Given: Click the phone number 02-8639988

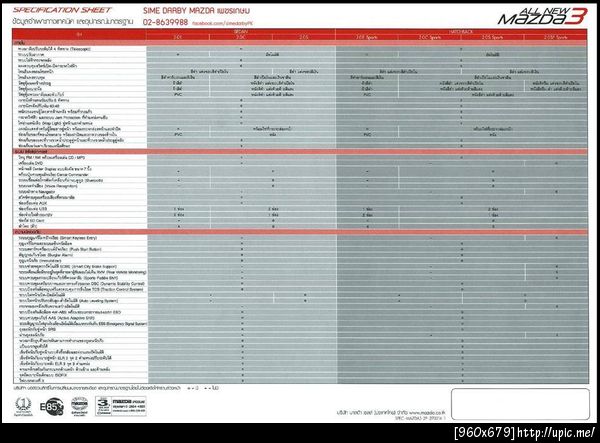Looking at the screenshot, I should tap(165, 22).
